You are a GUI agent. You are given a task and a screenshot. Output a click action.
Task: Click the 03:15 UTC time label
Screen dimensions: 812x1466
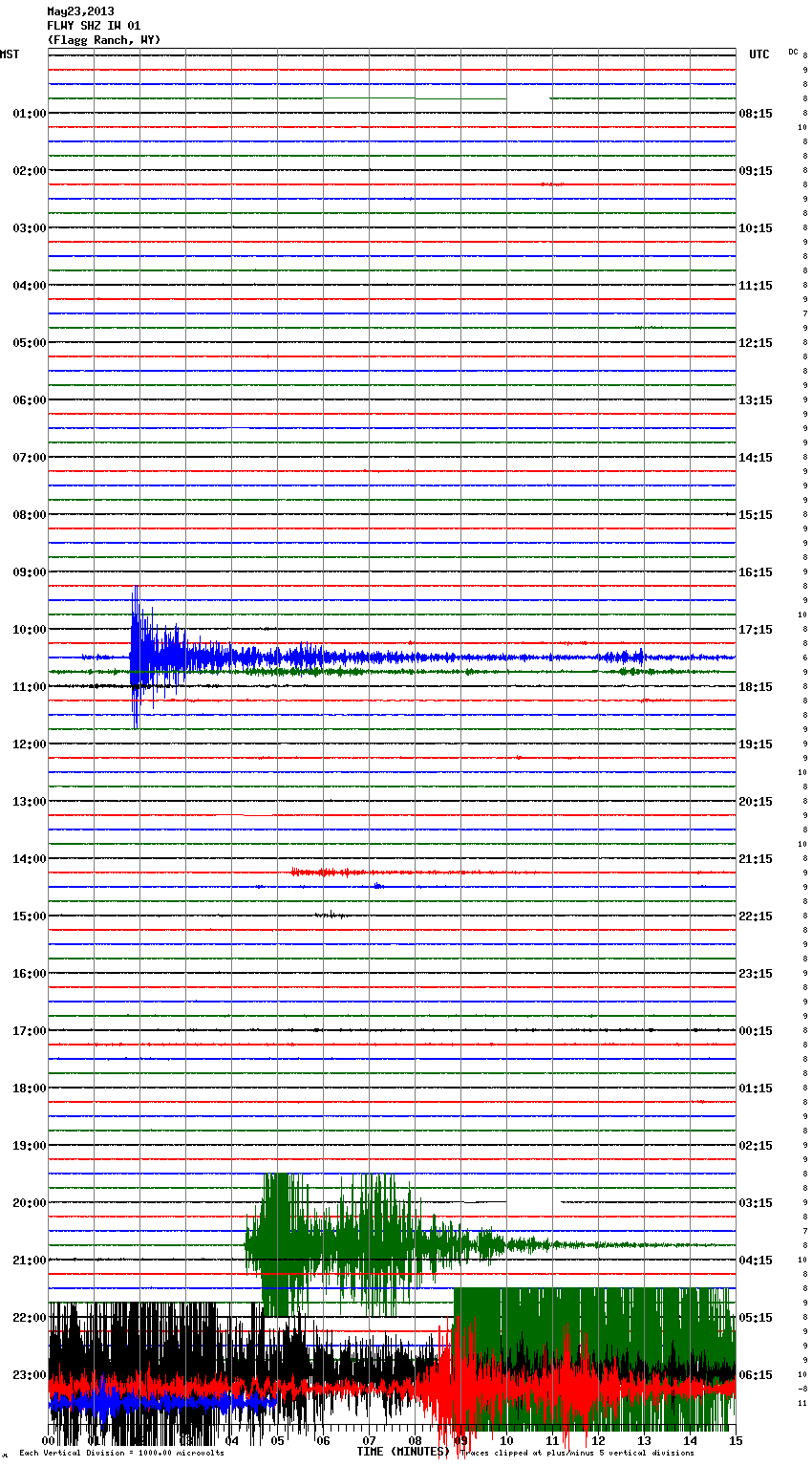coord(756,1203)
